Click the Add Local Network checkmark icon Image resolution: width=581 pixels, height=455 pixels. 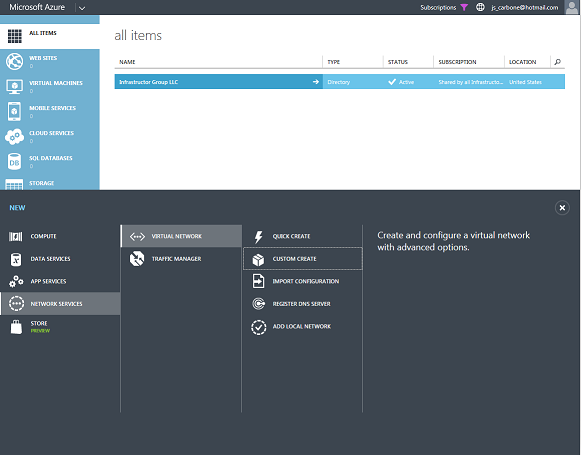coord(259,328)
